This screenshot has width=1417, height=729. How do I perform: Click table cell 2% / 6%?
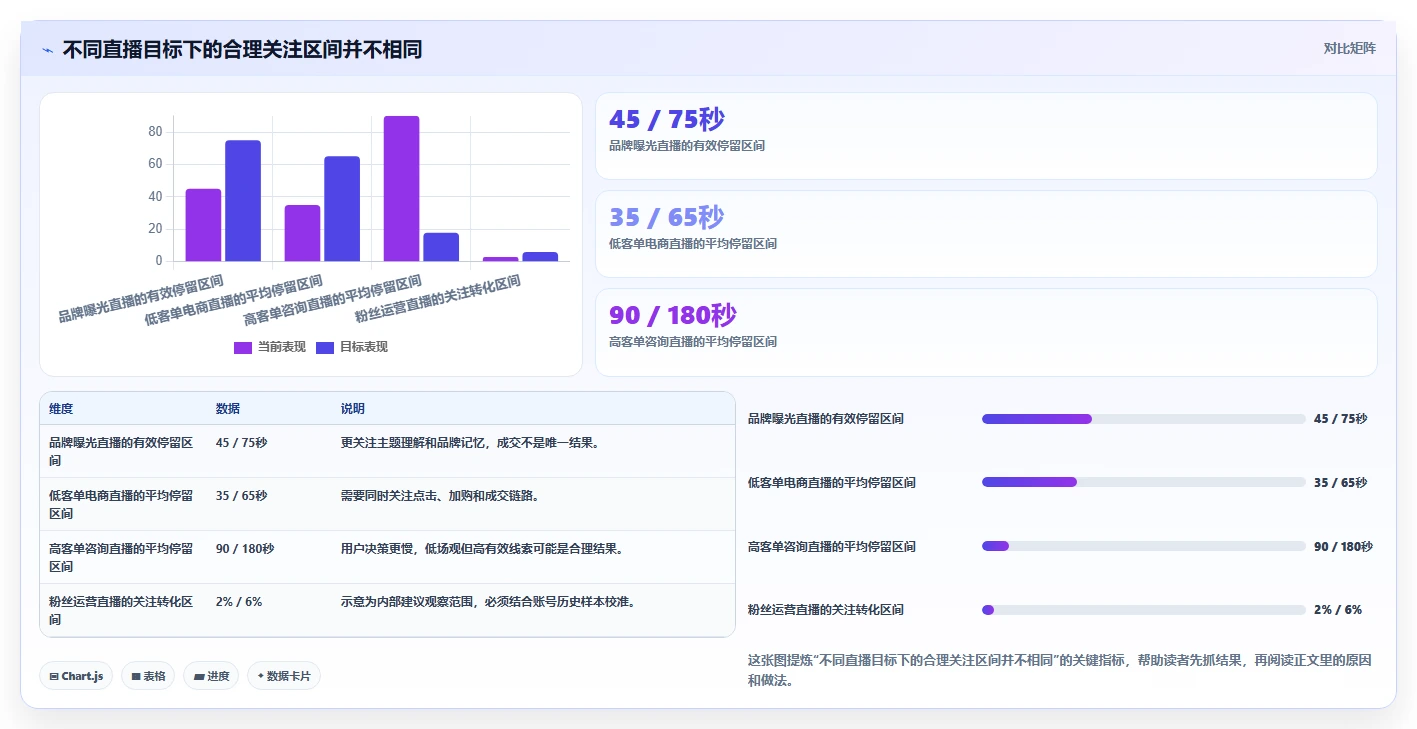(239, 601)
